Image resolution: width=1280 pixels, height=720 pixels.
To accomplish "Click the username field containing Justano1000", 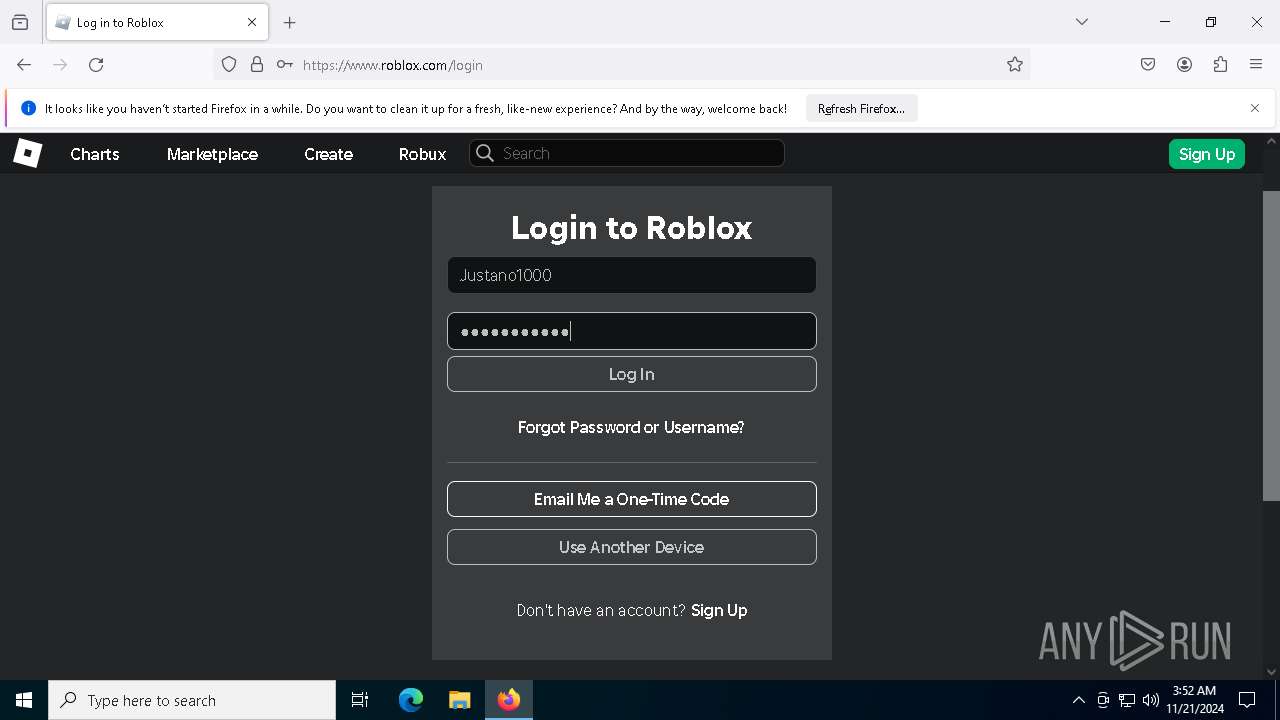I will point(632,275).
